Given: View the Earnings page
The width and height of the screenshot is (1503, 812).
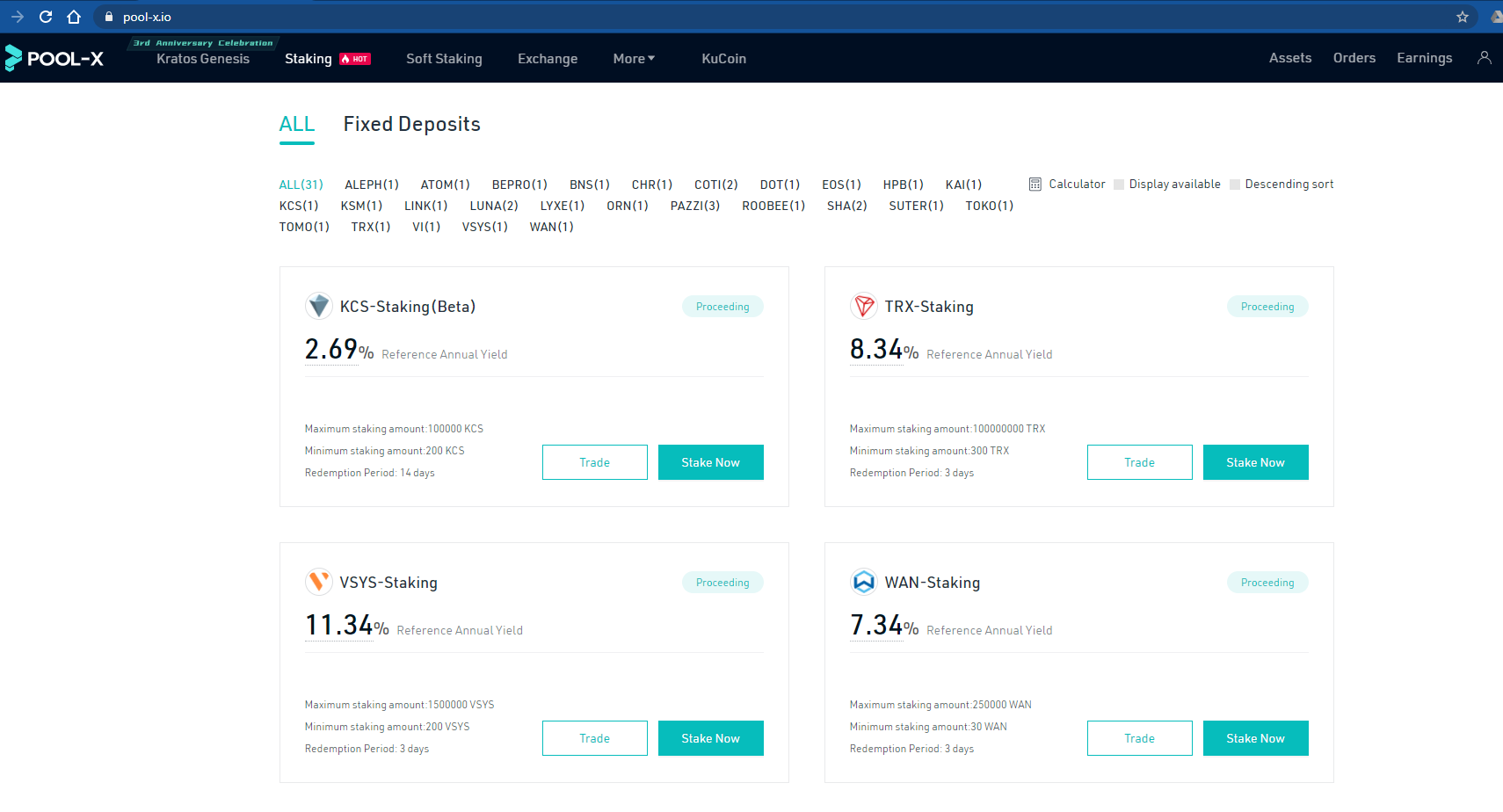Looking at the screenshot, I should pyautogui.click(x=1425, y=58).
